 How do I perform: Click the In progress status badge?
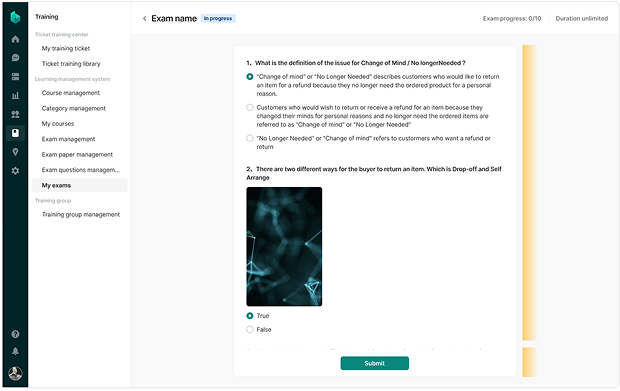coord(218,19)
